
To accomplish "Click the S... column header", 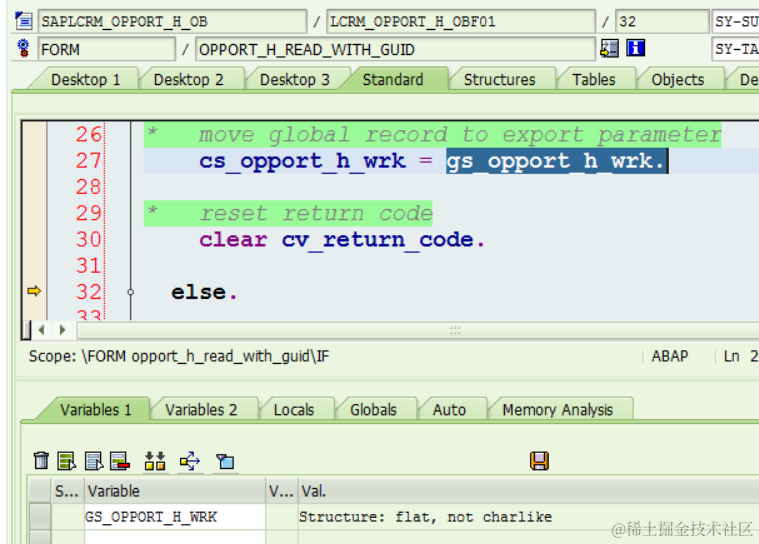I will coord(67,491).
